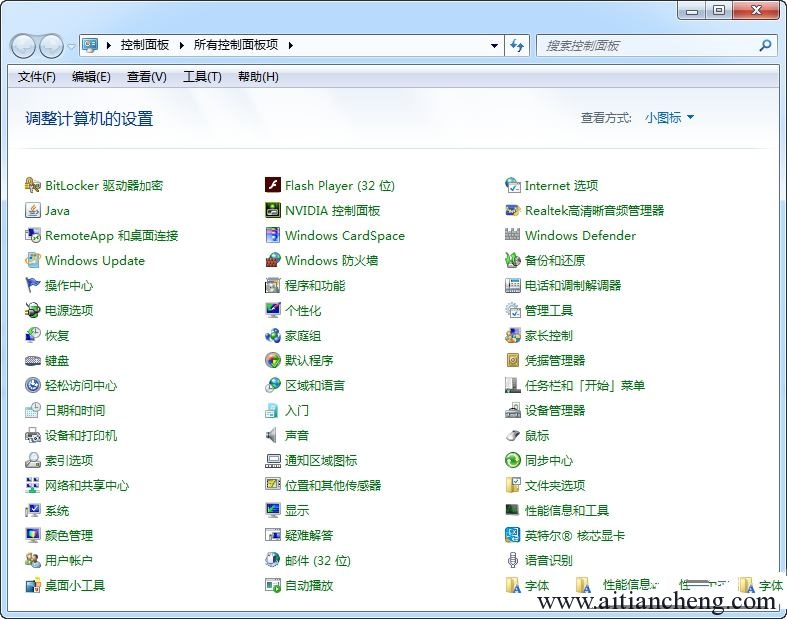The image size is (787, 619).
Task: Click the 自动播放 link
Action: pos(309,585)
